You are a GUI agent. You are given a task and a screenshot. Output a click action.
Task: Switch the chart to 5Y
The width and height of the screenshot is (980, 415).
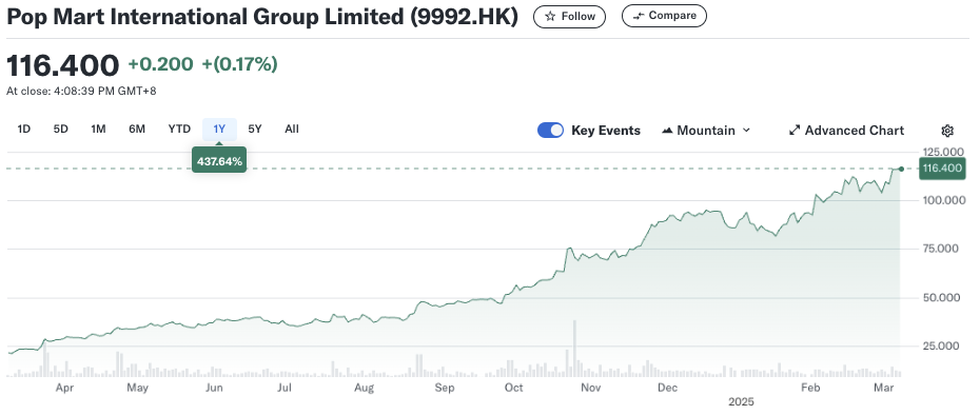[255, 129]
